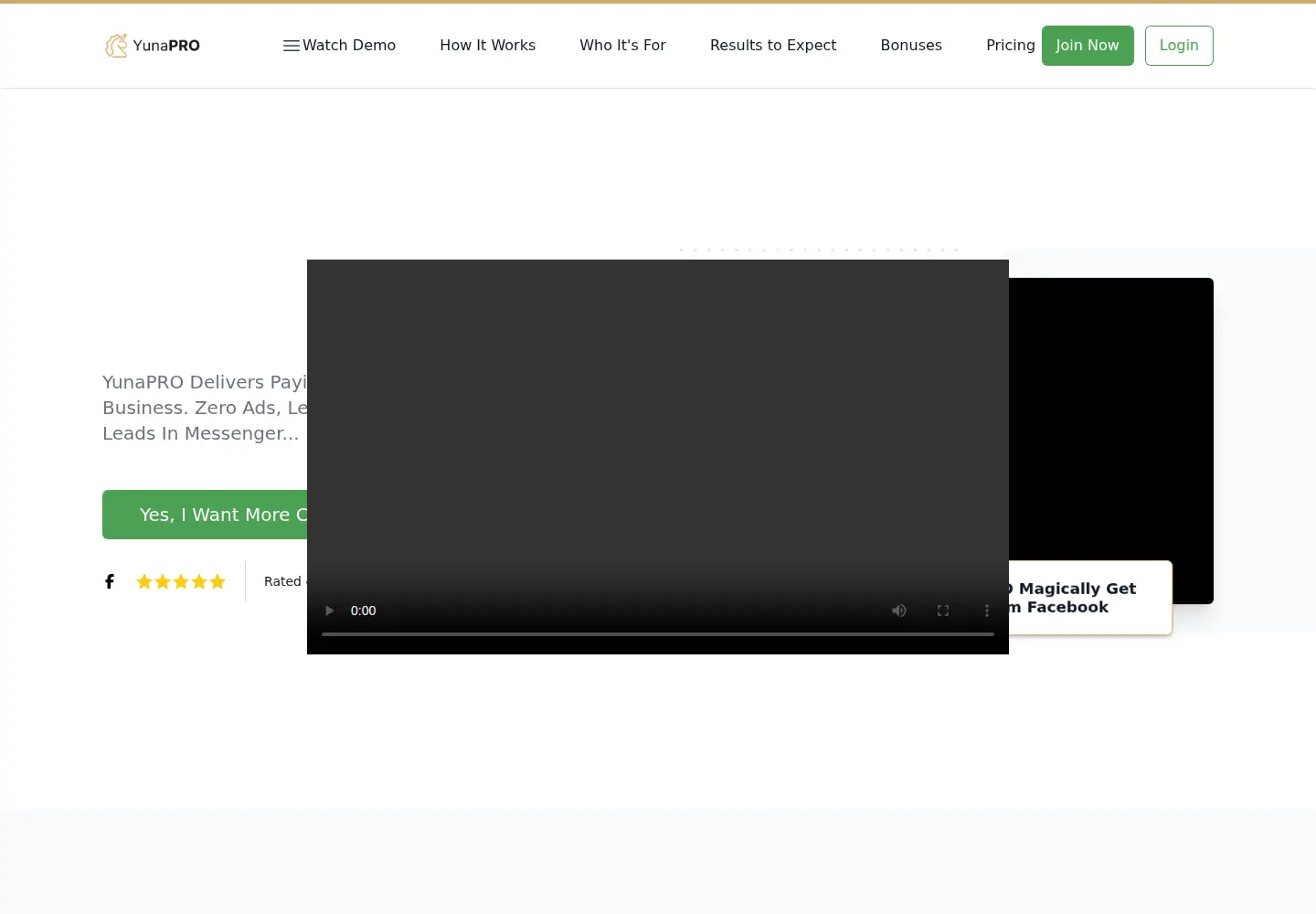The width and height of the screenshot is (1316, 914).
Task: Go to How It Works section
Action: pyautogui.click(x=488, y=46)
